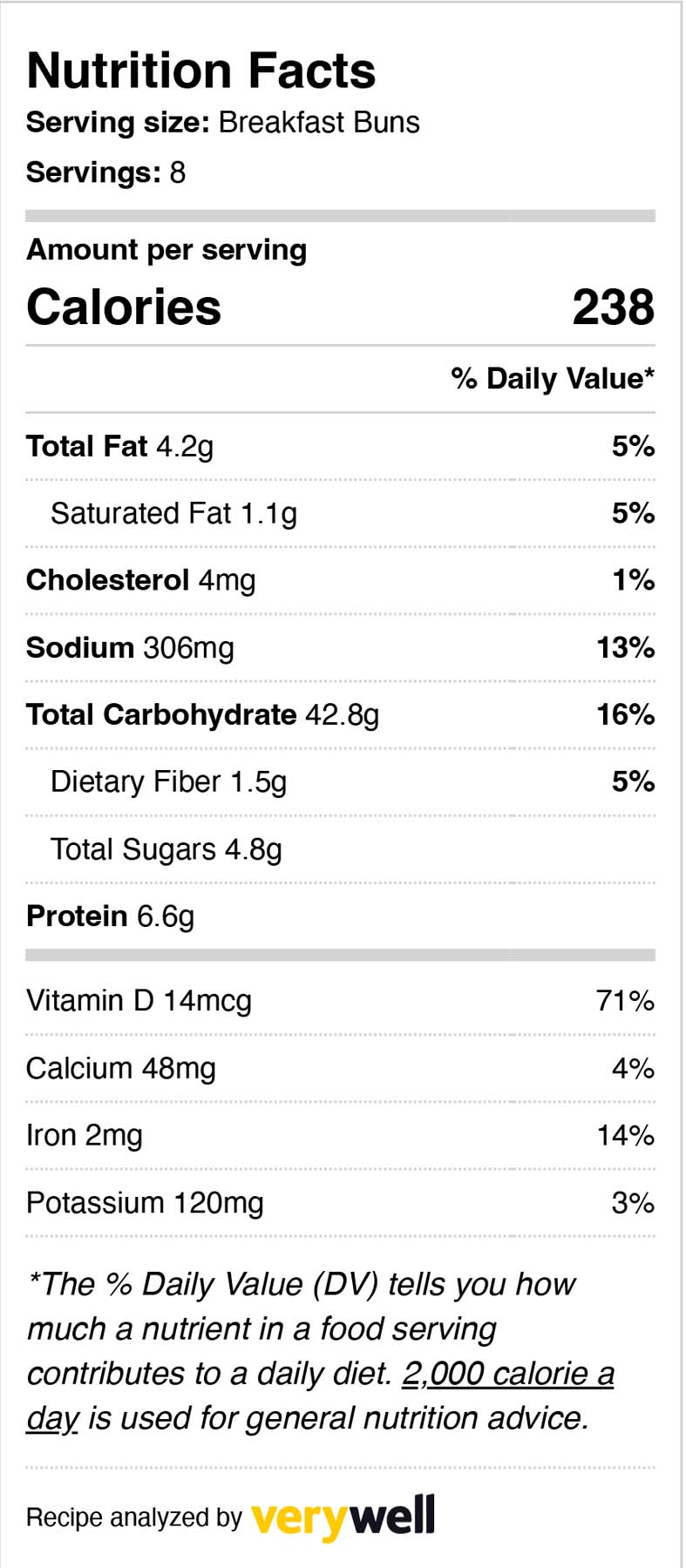Click the Nutrition Facts heading
The height and width of the screenshot is (1568, 686).
coord(201,71)
